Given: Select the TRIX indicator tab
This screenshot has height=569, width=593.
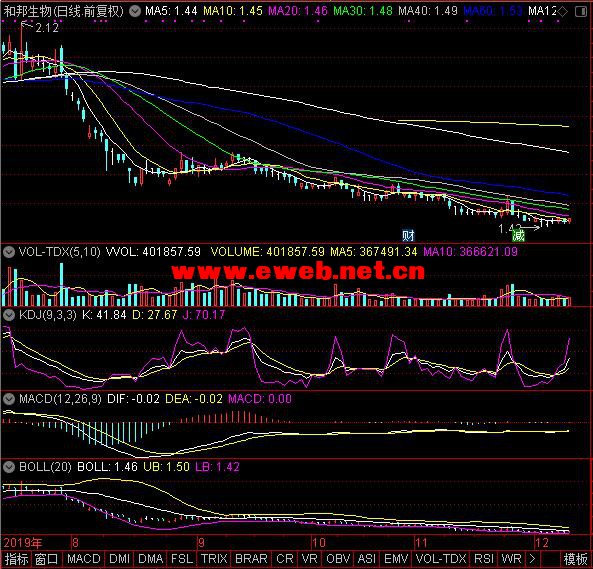Looking at the screenshot, I should 214,559.
